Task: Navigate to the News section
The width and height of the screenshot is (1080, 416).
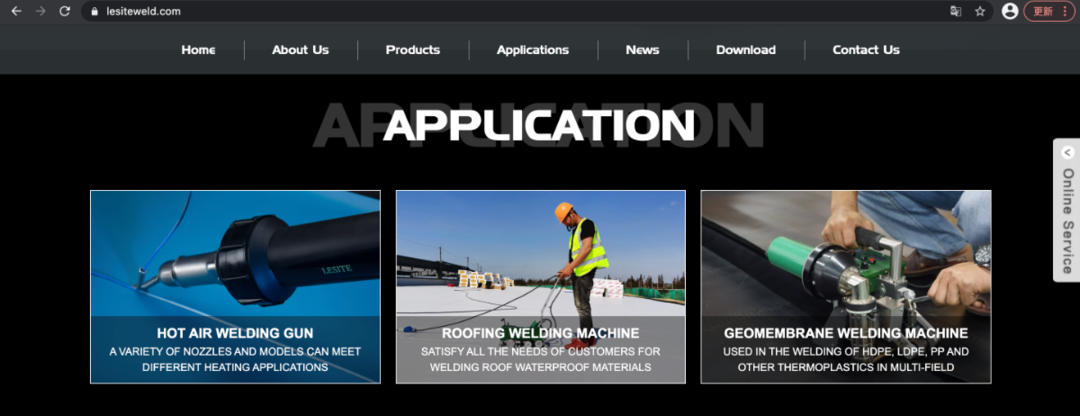Action: tap(642, 50)
